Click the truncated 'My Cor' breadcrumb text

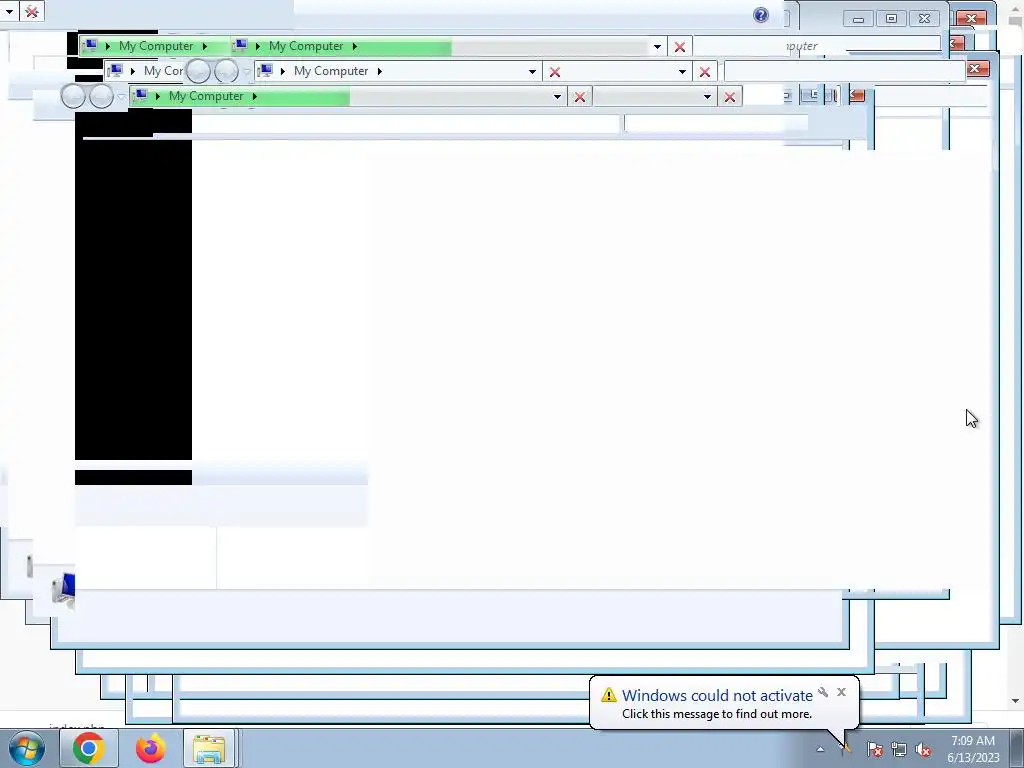point(163,71)
